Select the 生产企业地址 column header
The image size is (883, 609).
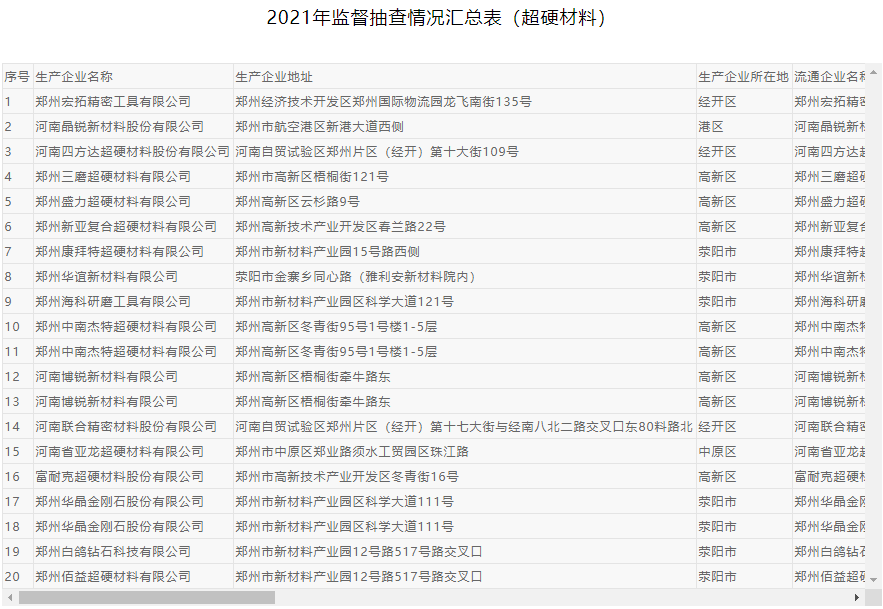[465, 77]
